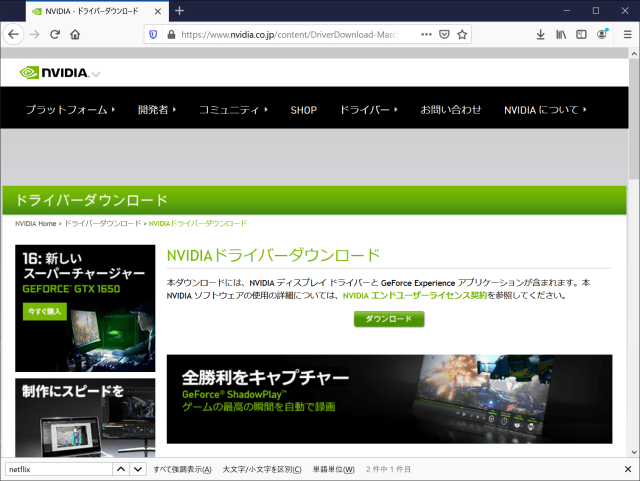Click the 今すぐ購入 button on GTX 1650 ad
640x481 pixels.
pos(44,312)
